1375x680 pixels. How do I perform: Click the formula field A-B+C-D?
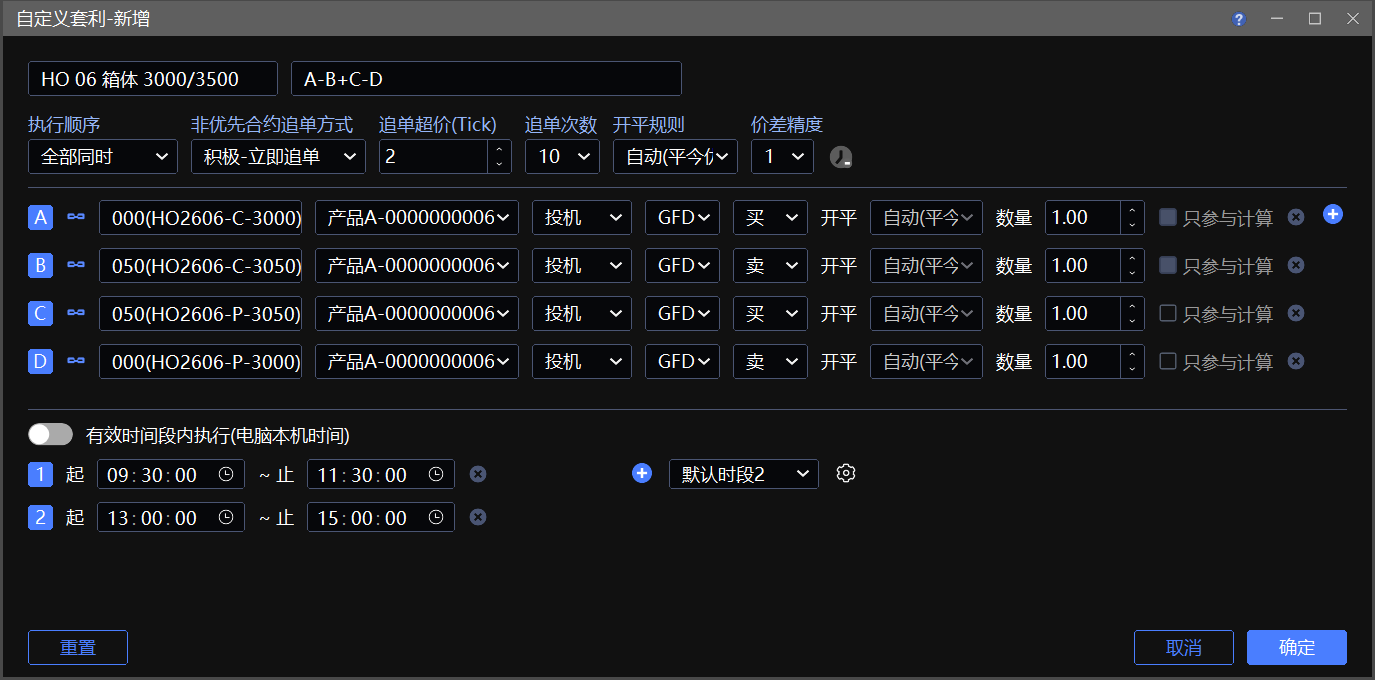(486, 78)
